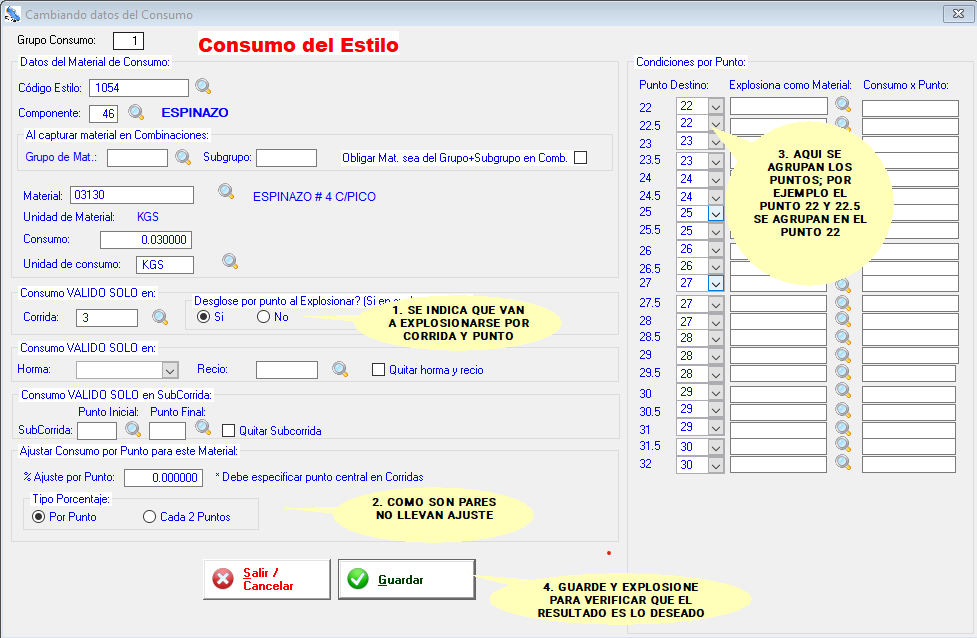Focus the SubCorrida Punto Inicial field
Image resolution: width=977 pixels, height=638 pixels.
[x=97, y=431]
